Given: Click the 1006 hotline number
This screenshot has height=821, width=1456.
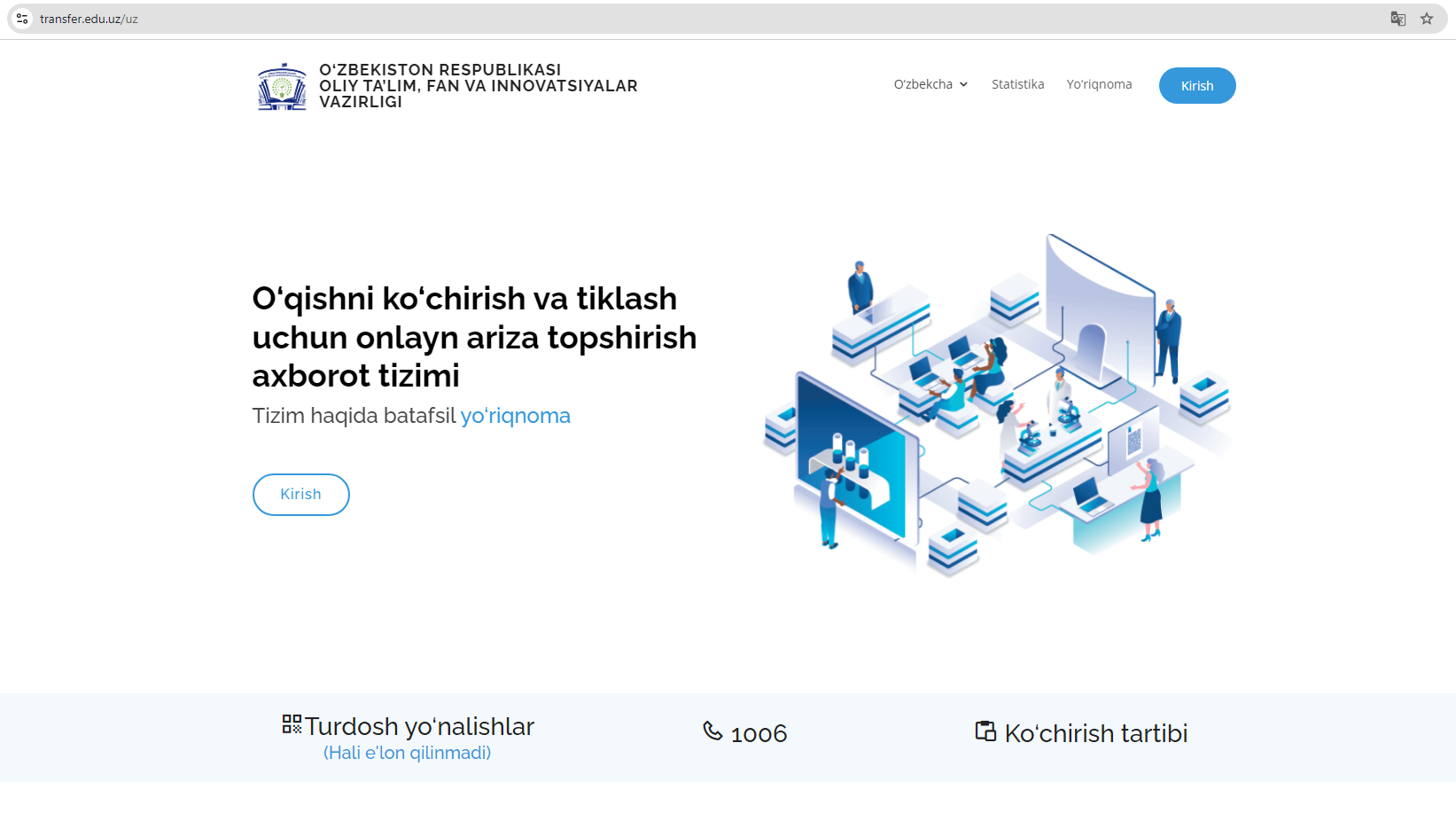Looking at the screenshot, I should click(759, 734).
